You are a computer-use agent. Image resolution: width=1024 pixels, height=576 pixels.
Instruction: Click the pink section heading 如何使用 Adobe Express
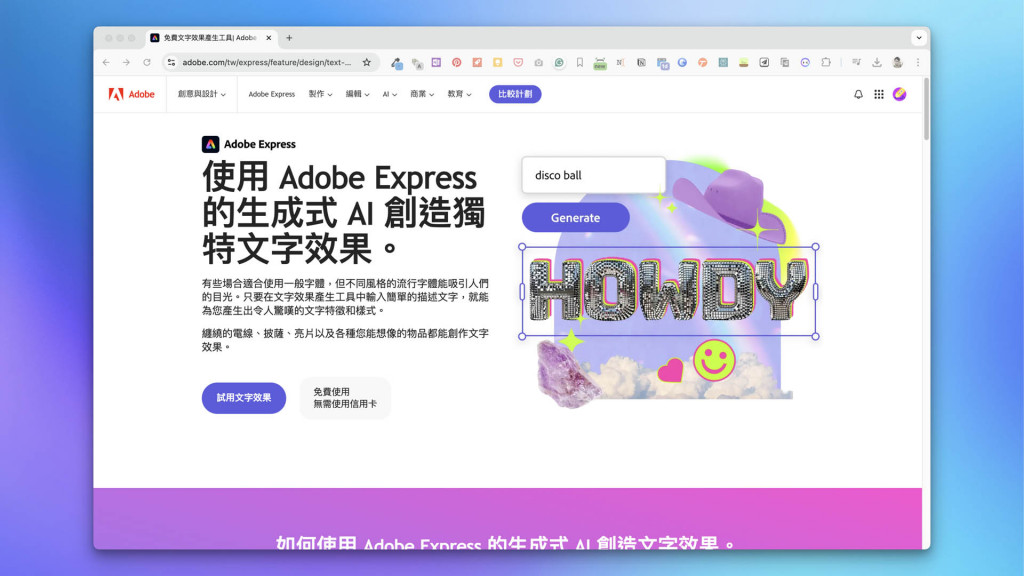click(505, 542)
